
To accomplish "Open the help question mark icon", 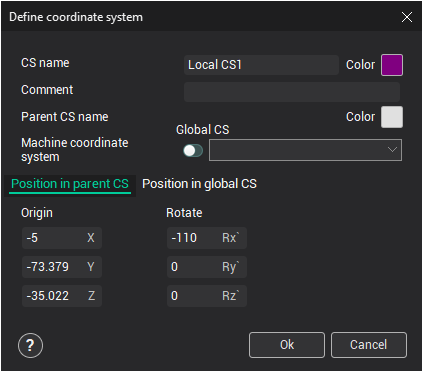I will 30,345.
